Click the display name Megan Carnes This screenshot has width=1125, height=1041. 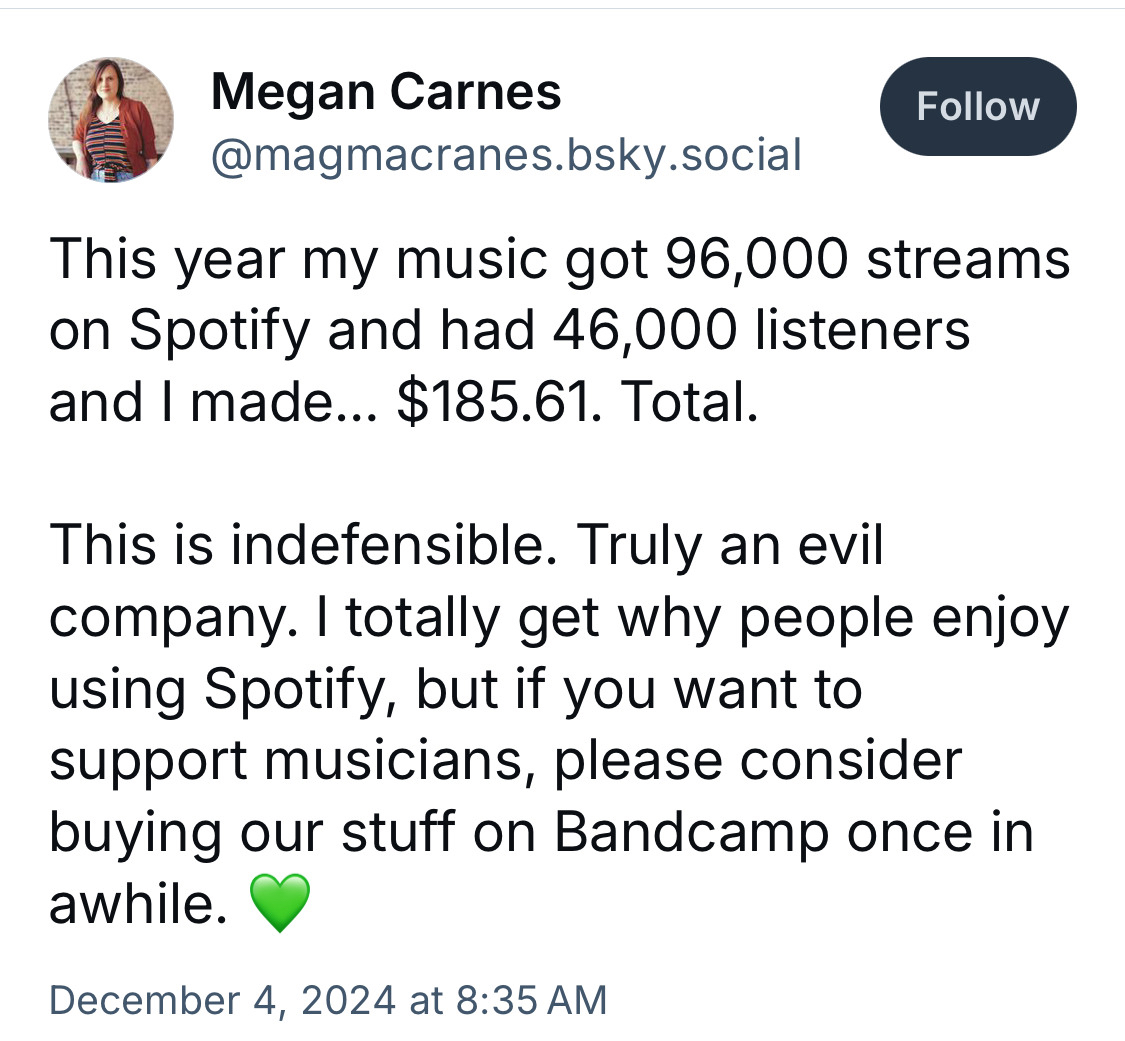point(386,93)
